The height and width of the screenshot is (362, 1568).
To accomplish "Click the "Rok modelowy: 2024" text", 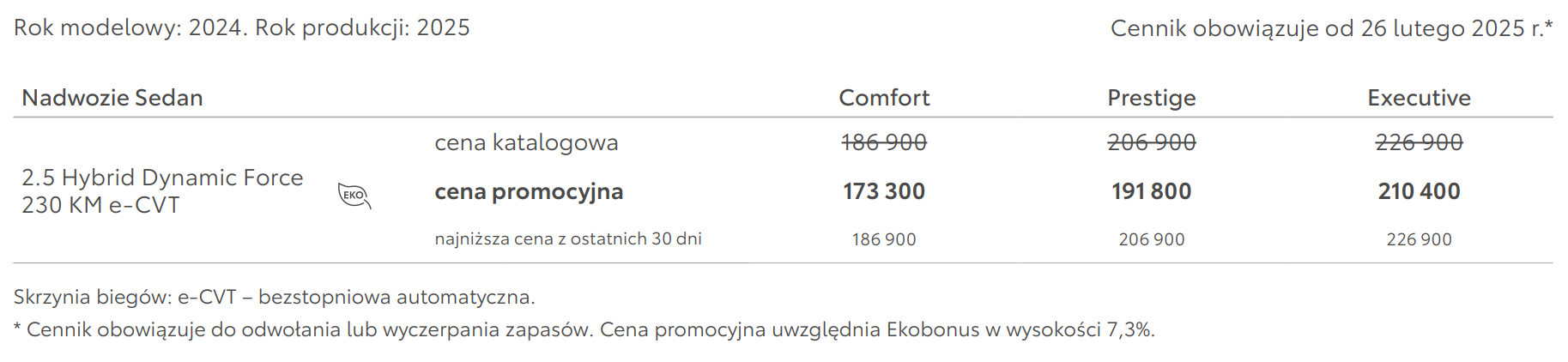I will tap(130, 27).
